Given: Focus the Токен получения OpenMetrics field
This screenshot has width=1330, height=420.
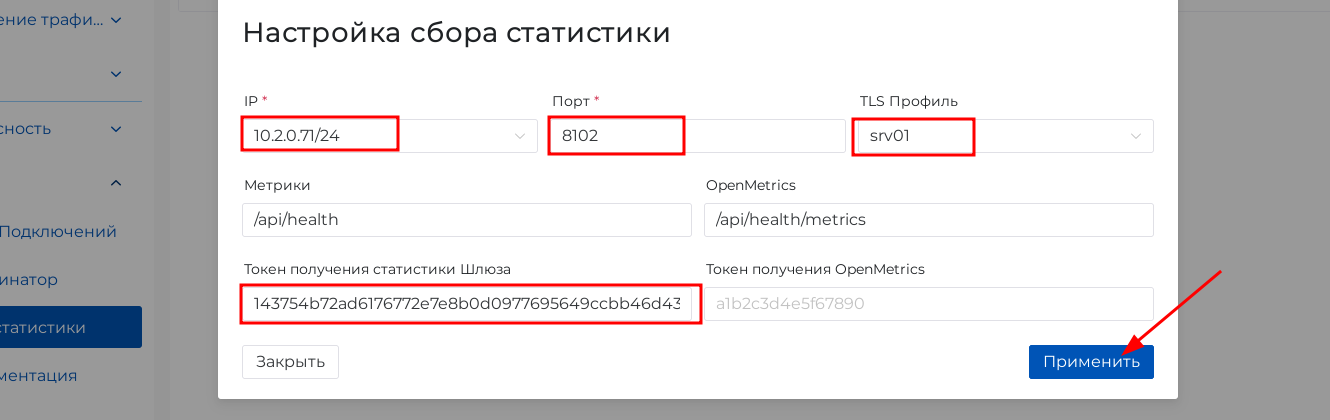Looking at the screenshot, I should [x=928, y=304].
